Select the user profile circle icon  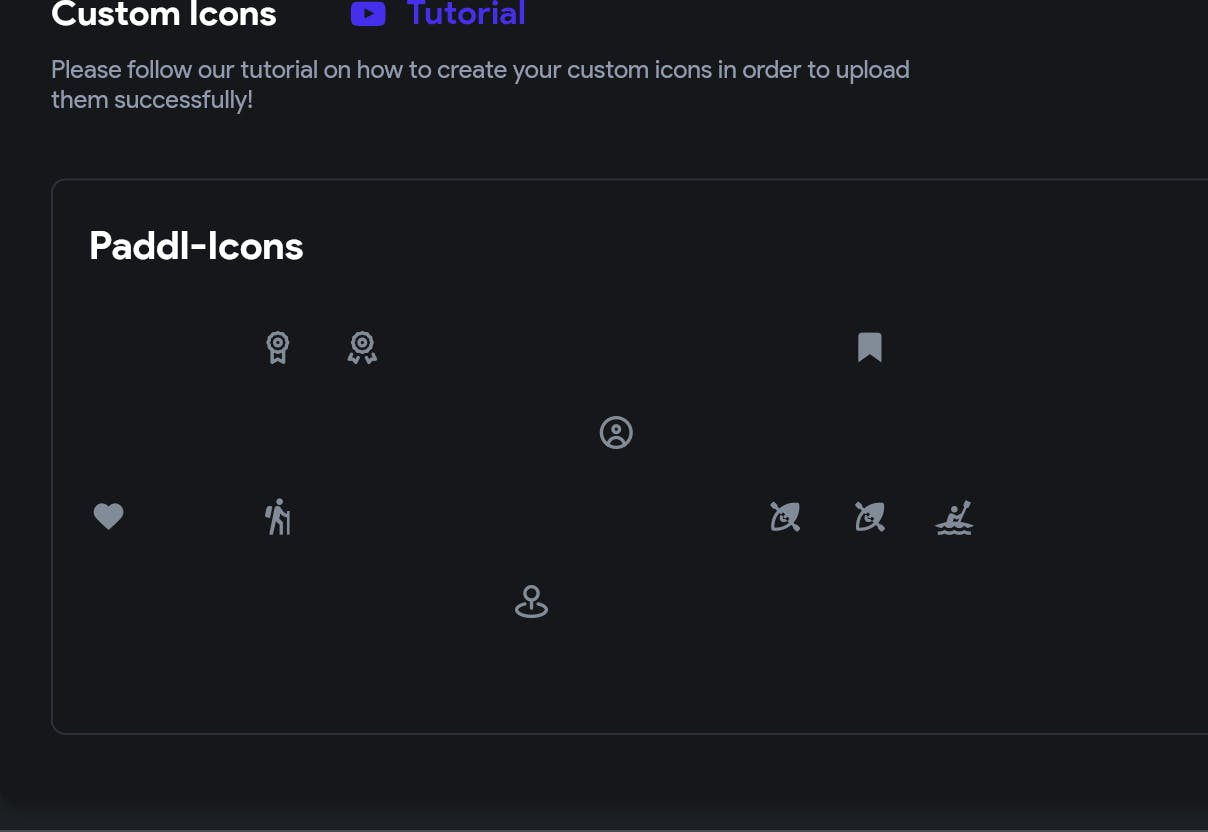coord(616,433)
